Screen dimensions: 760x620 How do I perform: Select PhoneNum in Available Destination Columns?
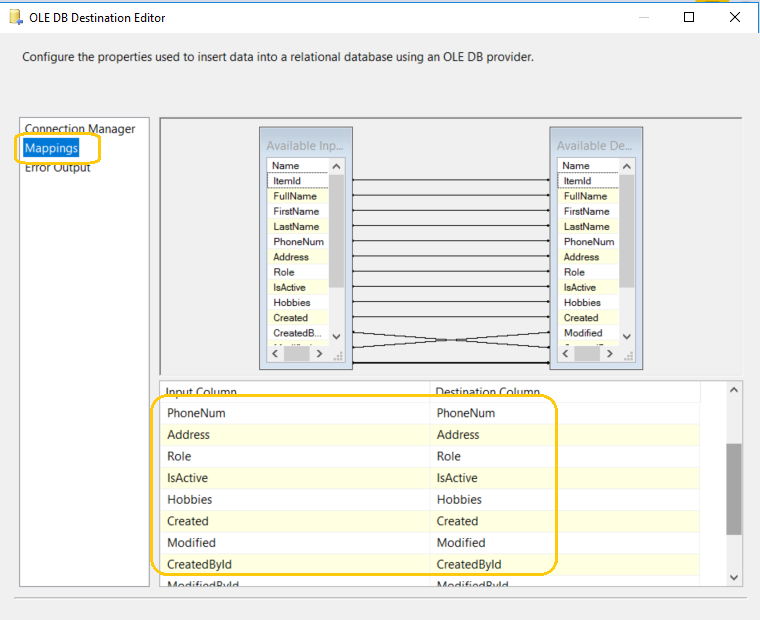588,242
